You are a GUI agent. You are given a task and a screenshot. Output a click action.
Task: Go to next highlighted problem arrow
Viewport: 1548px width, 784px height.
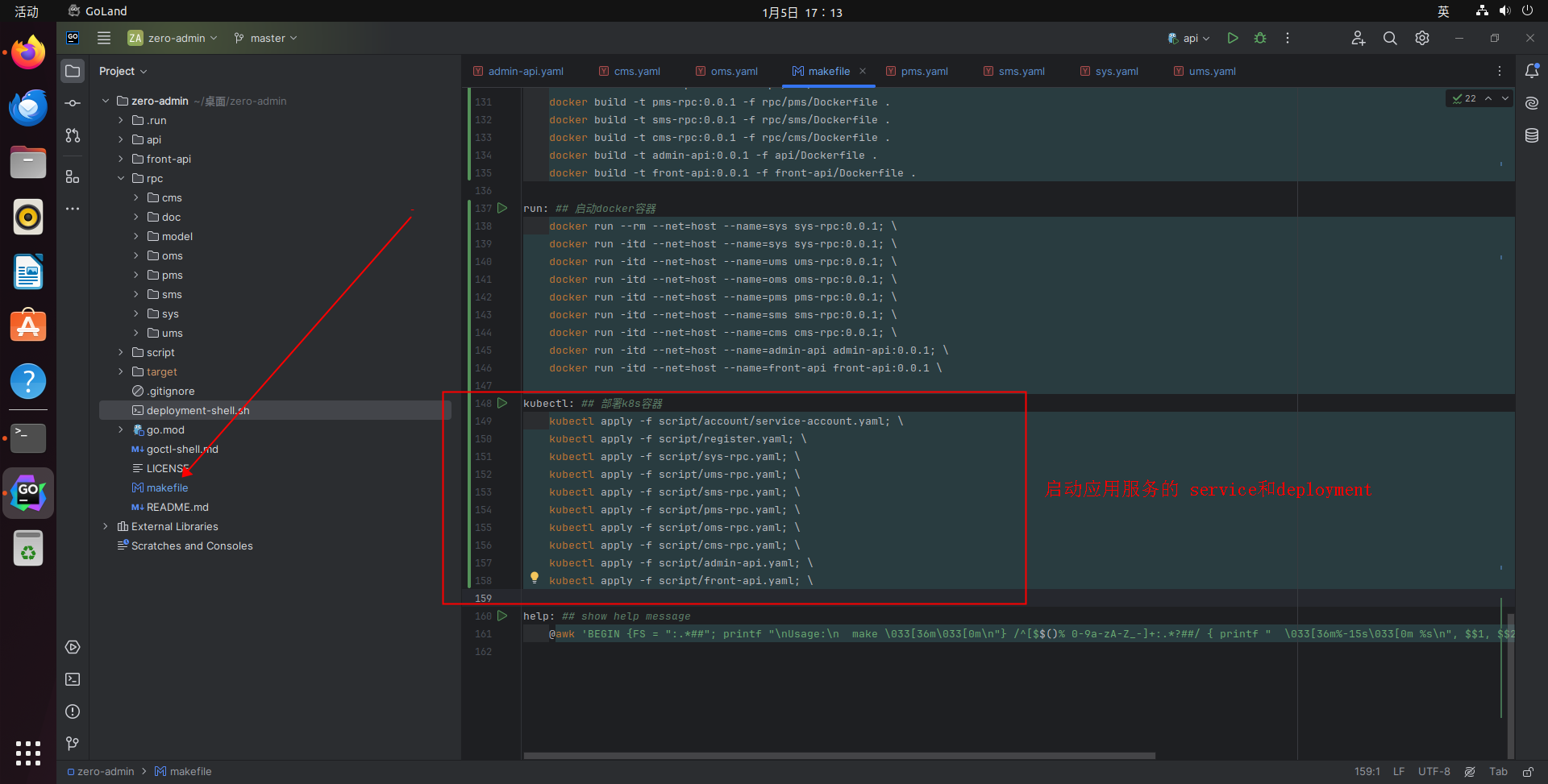point(1504,98)
